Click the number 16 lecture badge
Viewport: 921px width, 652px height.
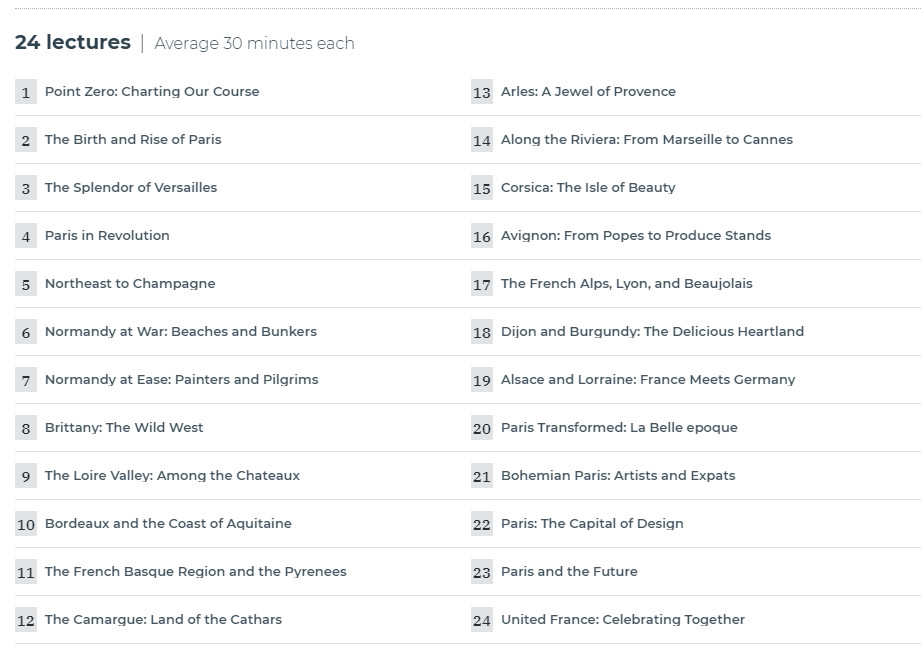(x=482, y=236)
